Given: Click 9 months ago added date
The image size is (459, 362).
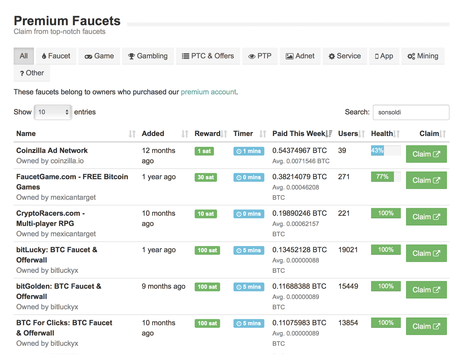Looking at the screenshot, I should click(x=163, y=286).
